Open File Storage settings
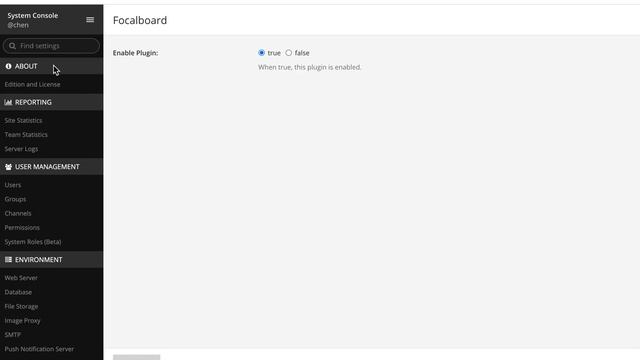This screenshot has height=360, width=640. coord(21,307)
